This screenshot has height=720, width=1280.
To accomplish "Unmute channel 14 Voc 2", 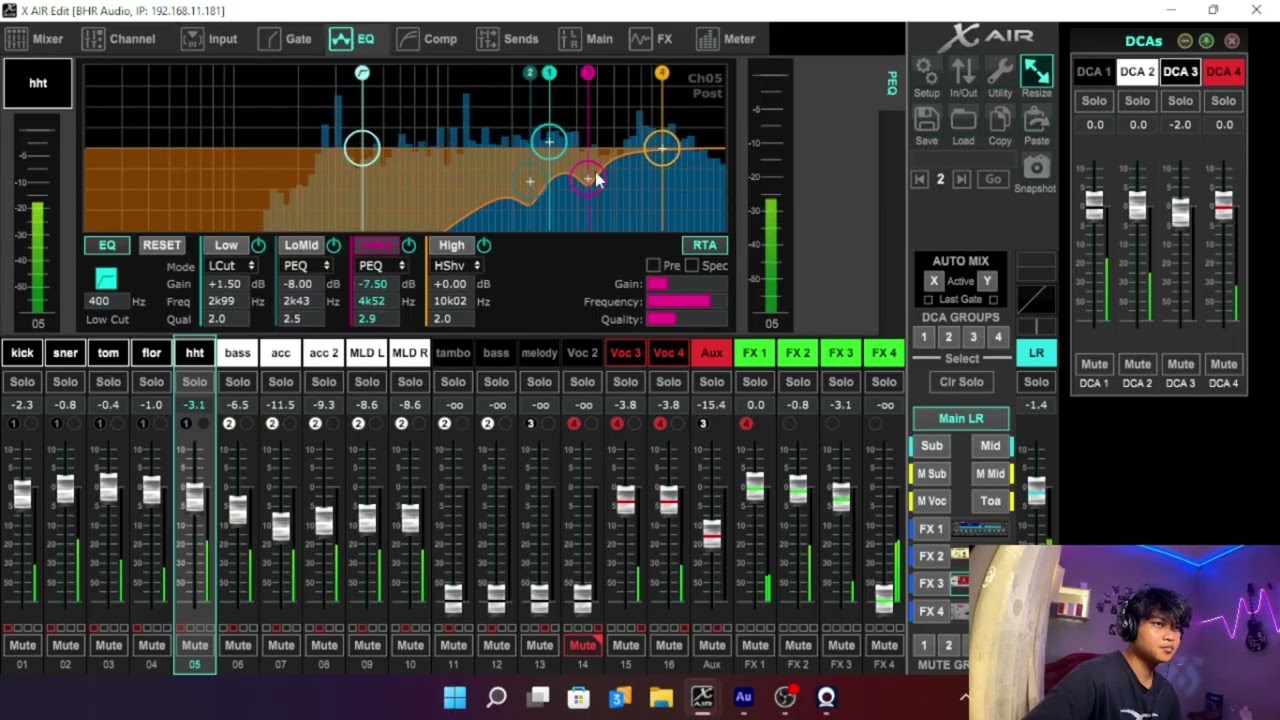I will pos(582,645).
